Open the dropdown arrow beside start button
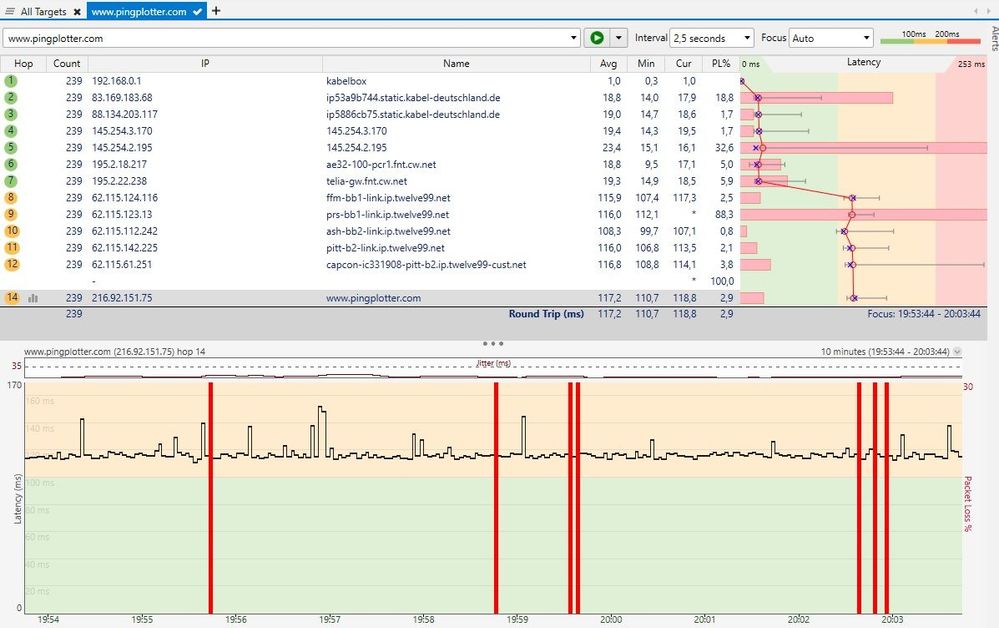This screenshot has height=628, width=999. pos(619,38)
